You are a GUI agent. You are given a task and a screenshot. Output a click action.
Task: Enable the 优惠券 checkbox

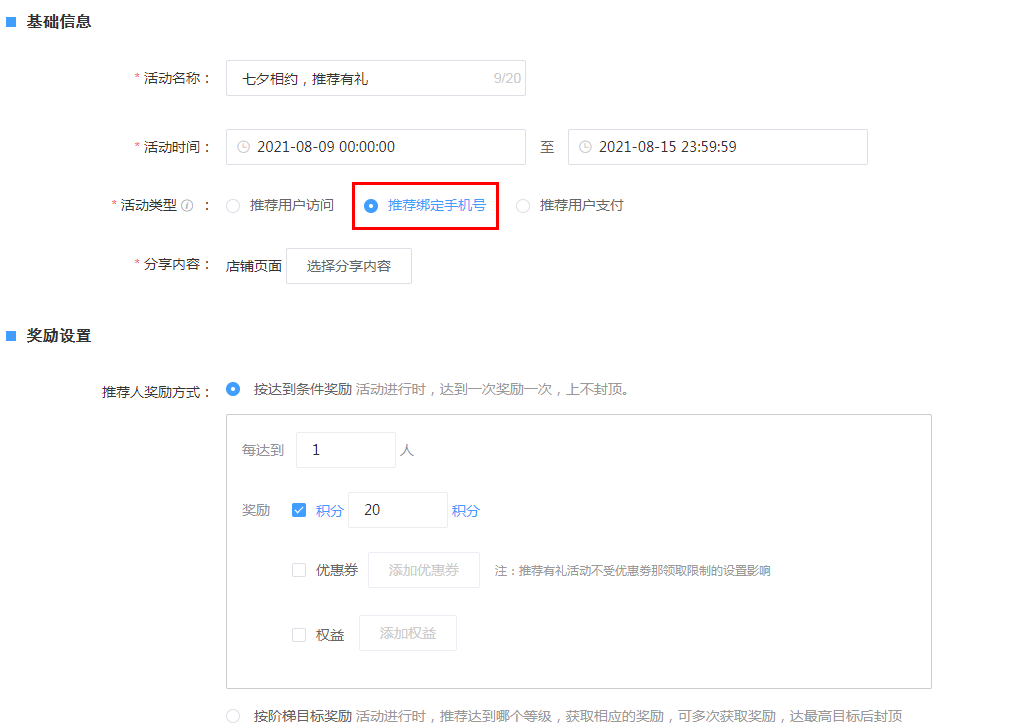(x=299, y=570)
